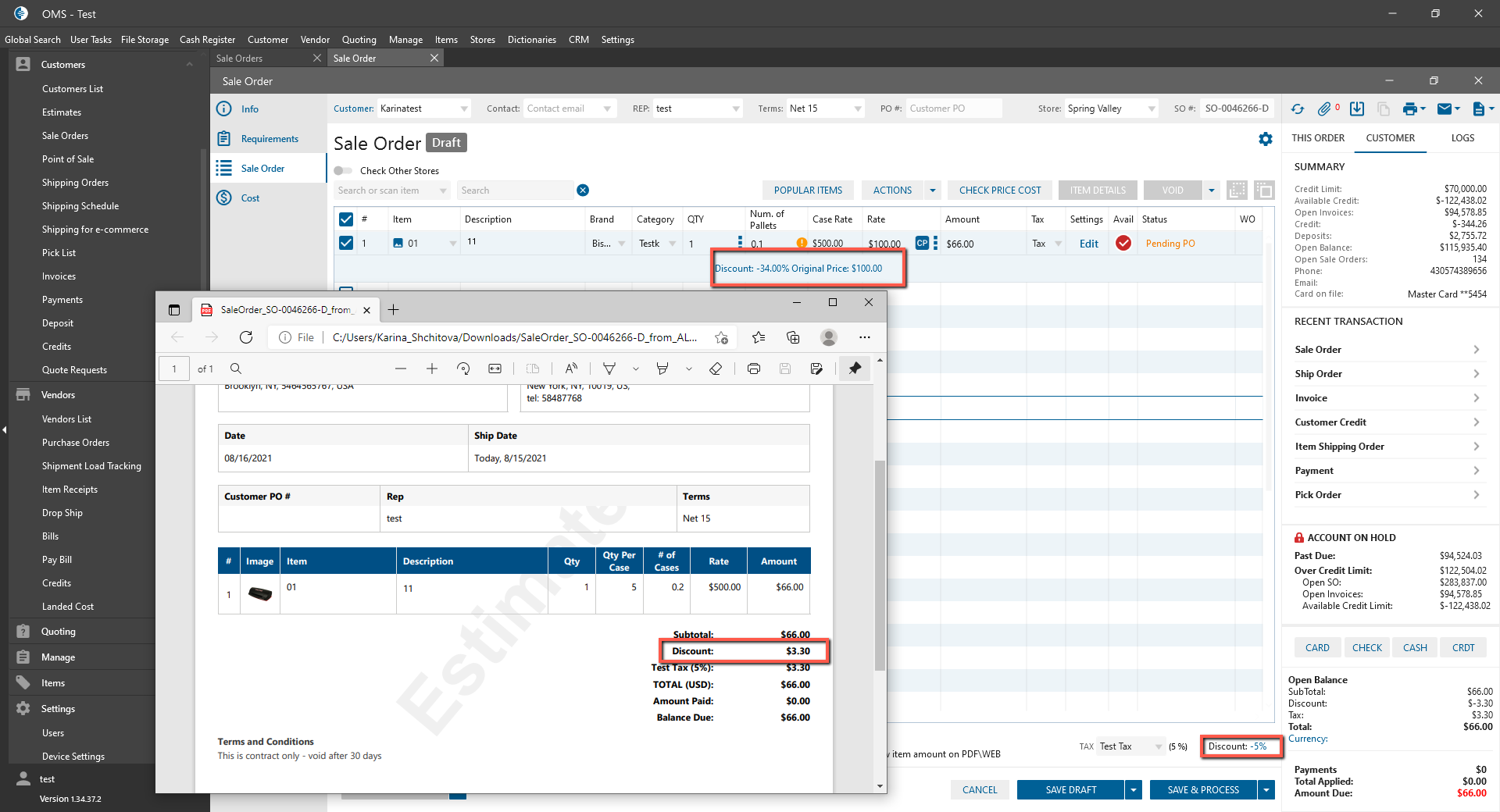This screenshot has height=812, width=1500.
Task: Click the Customer PO input field
Action: (x=953, y=109)
